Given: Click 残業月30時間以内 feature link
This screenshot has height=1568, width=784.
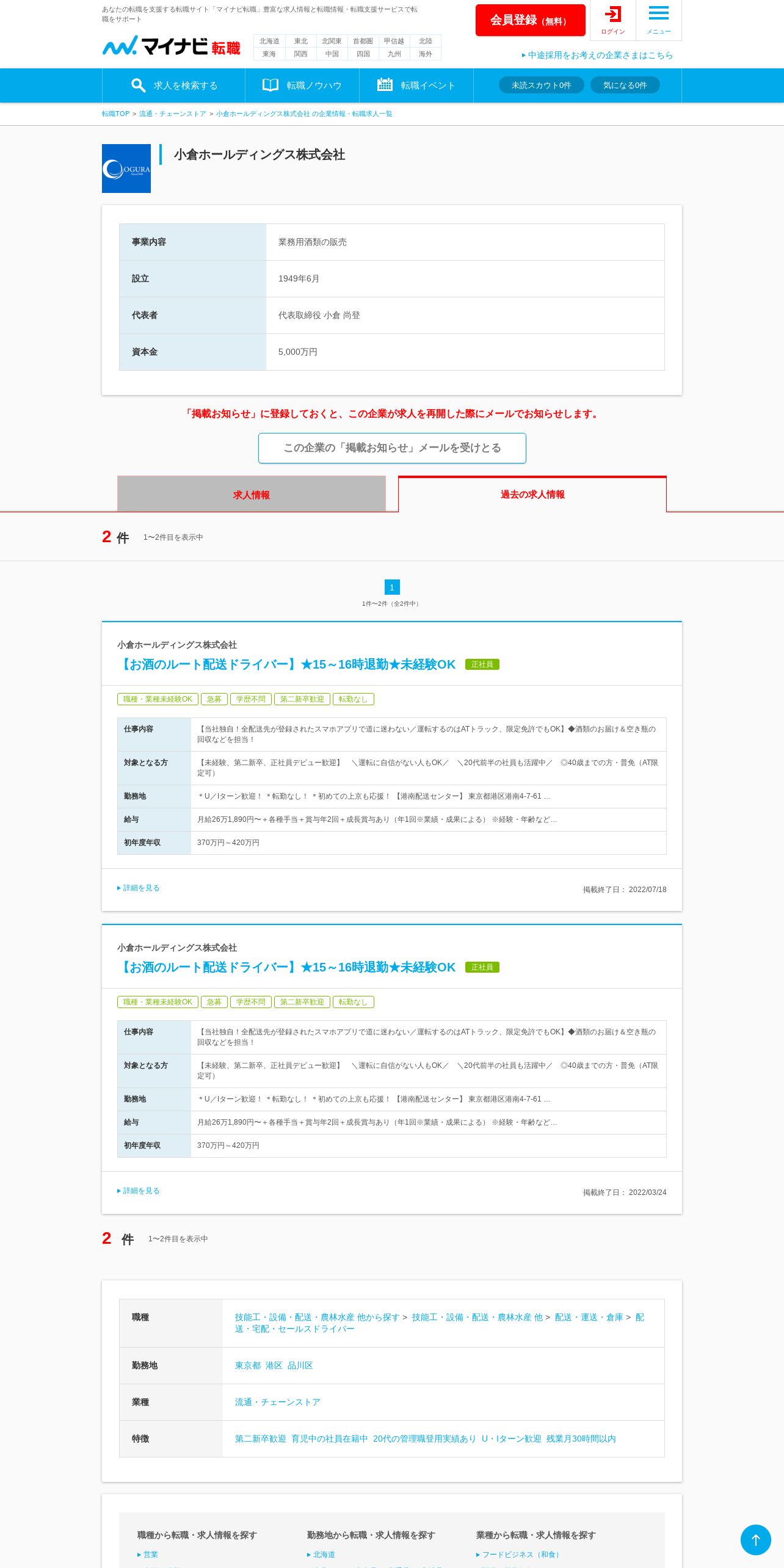Looking at the screenshot, I should [x=581, y=1439].
